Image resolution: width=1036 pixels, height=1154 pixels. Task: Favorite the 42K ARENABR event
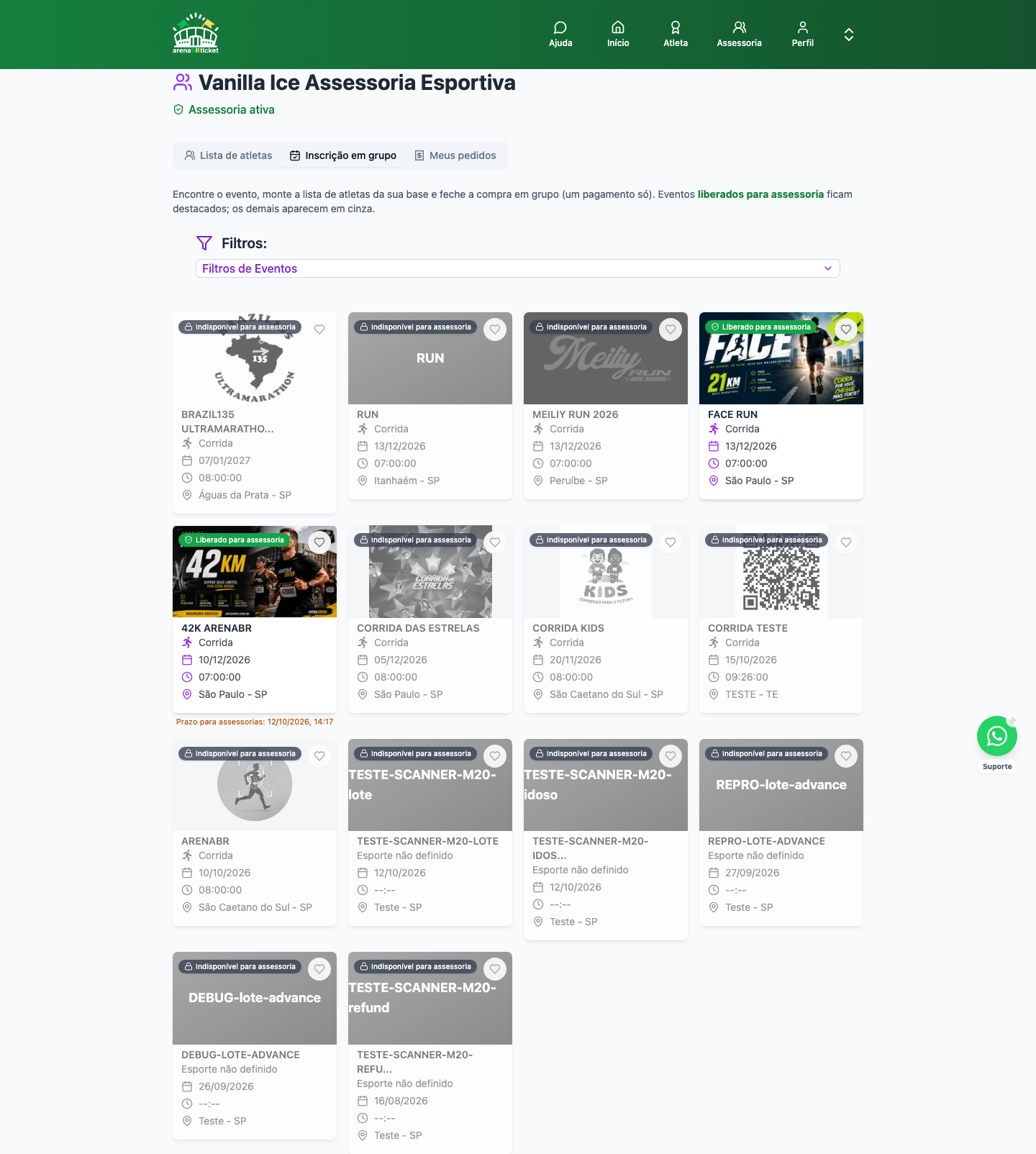tap(319, 542)
